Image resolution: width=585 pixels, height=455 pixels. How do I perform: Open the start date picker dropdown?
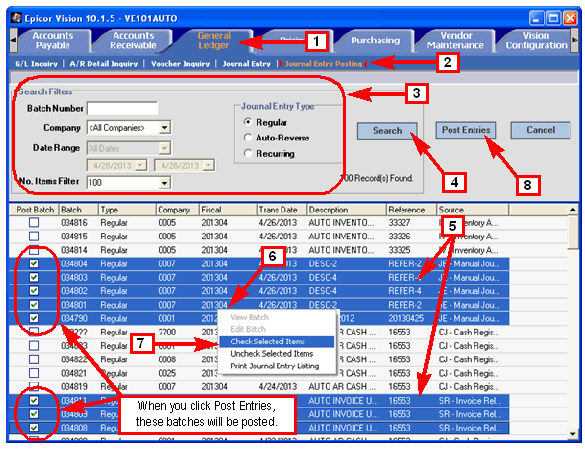(141, 165)
